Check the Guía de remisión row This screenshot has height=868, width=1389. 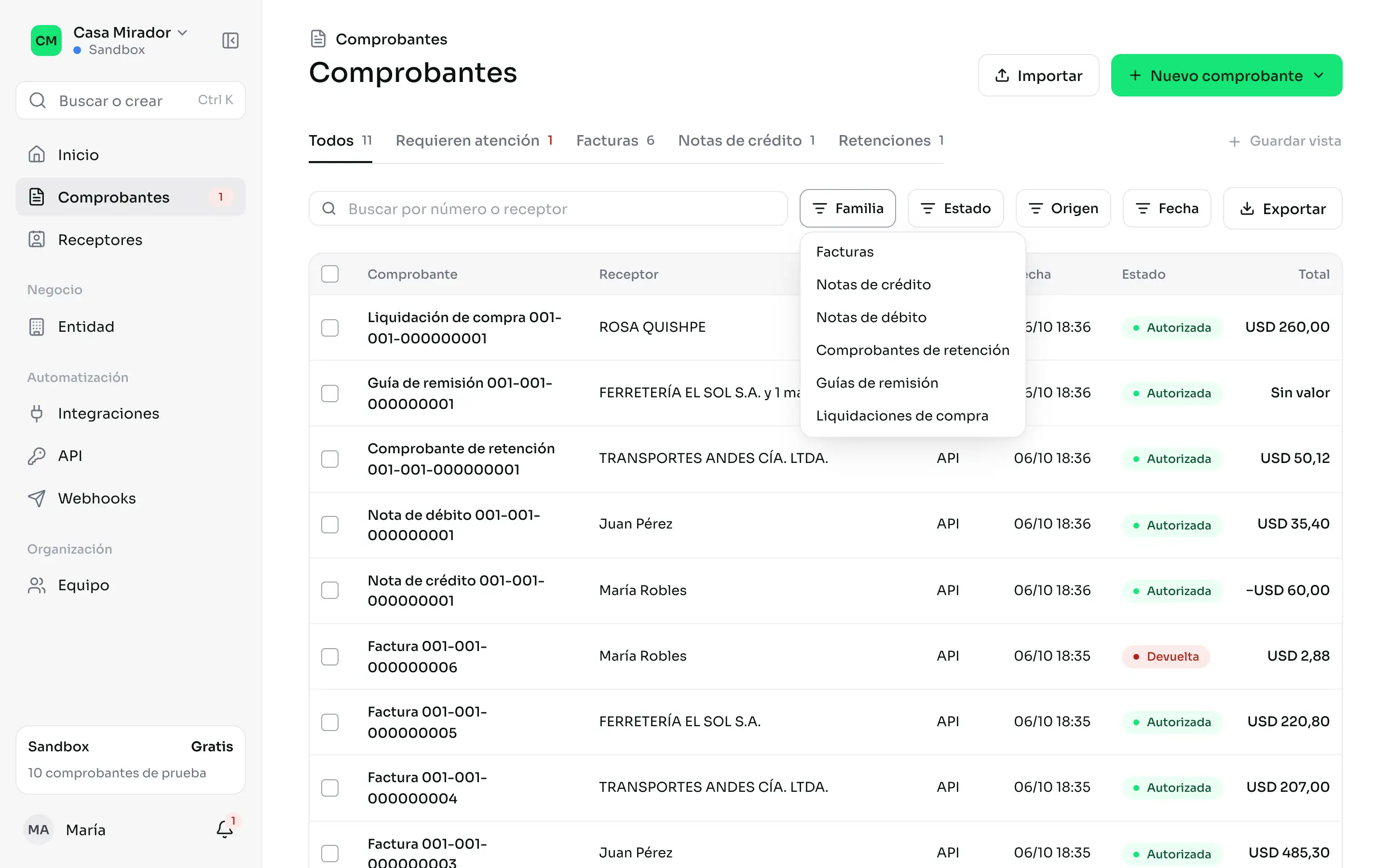(330, 393)
